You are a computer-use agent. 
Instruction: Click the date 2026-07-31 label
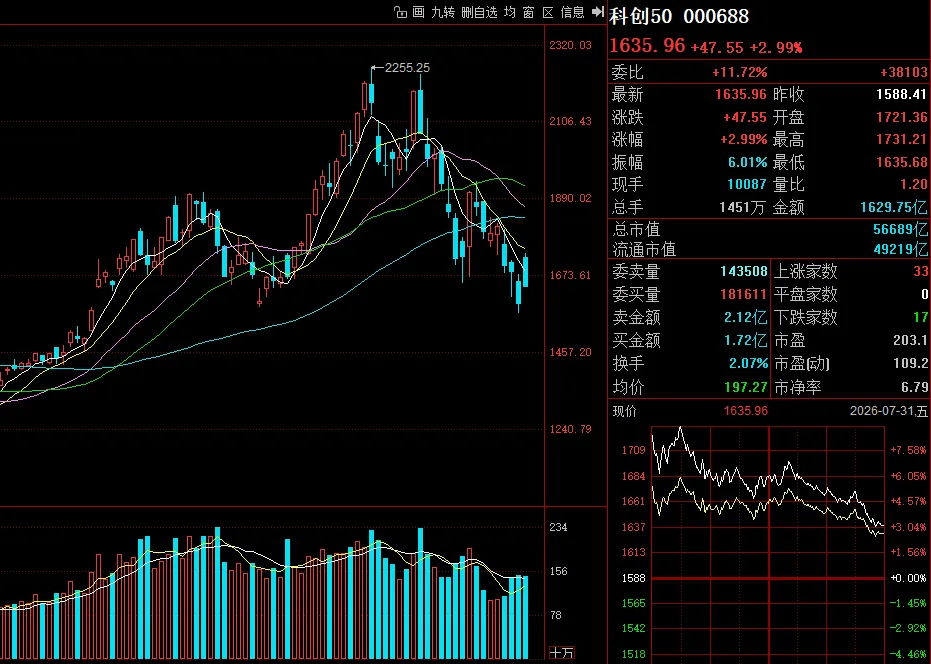(x=889, y=411)
